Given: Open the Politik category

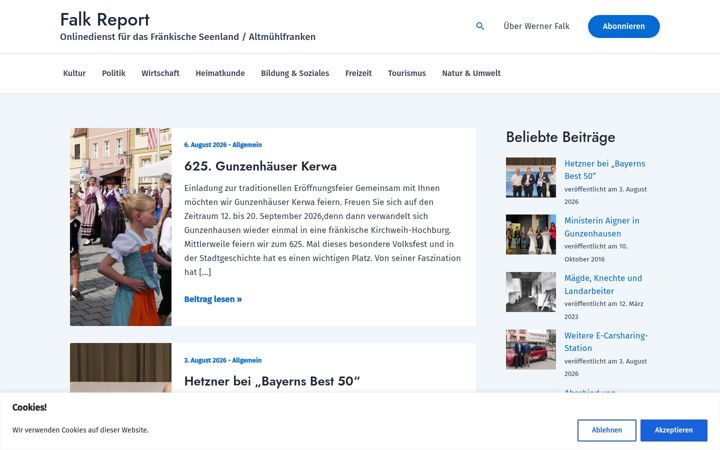Looking at the screenshot, I should [x=113, y=73].
